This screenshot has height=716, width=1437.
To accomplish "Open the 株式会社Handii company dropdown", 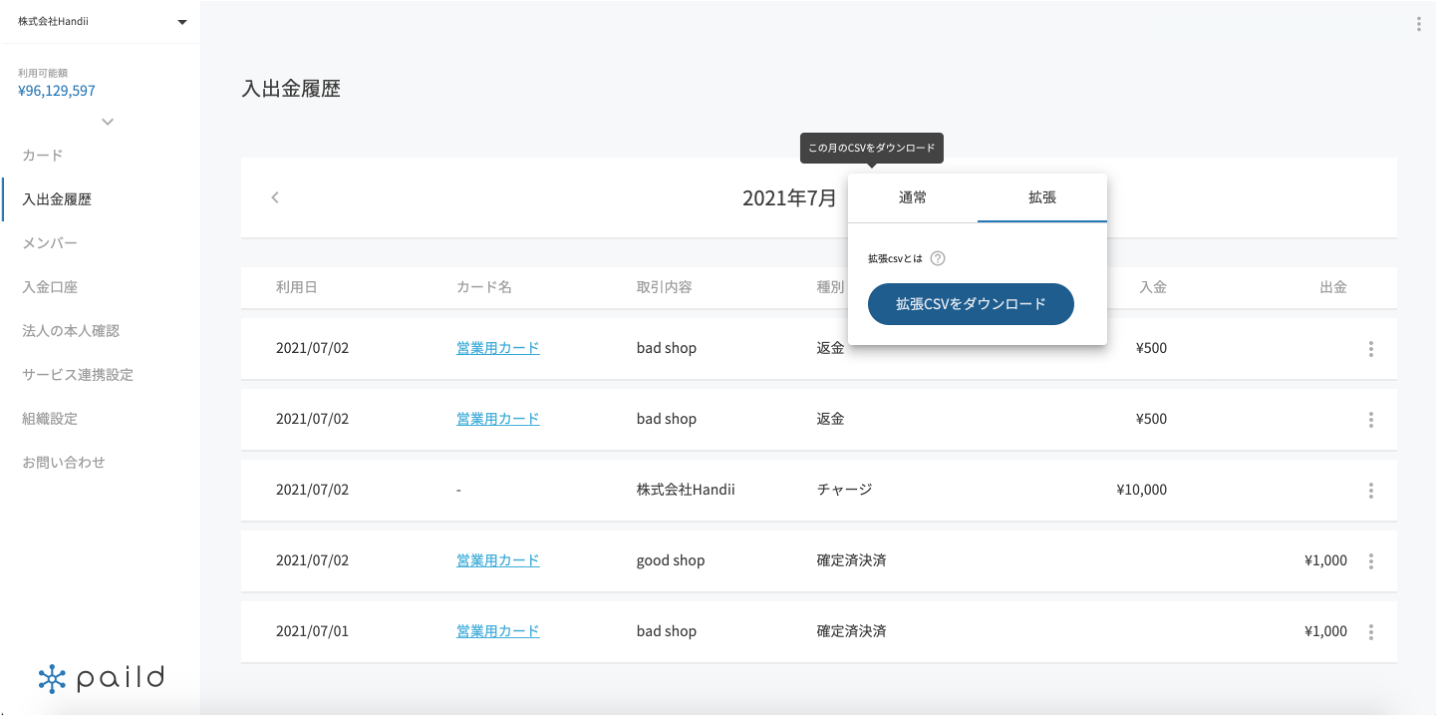I will point(101,22).
